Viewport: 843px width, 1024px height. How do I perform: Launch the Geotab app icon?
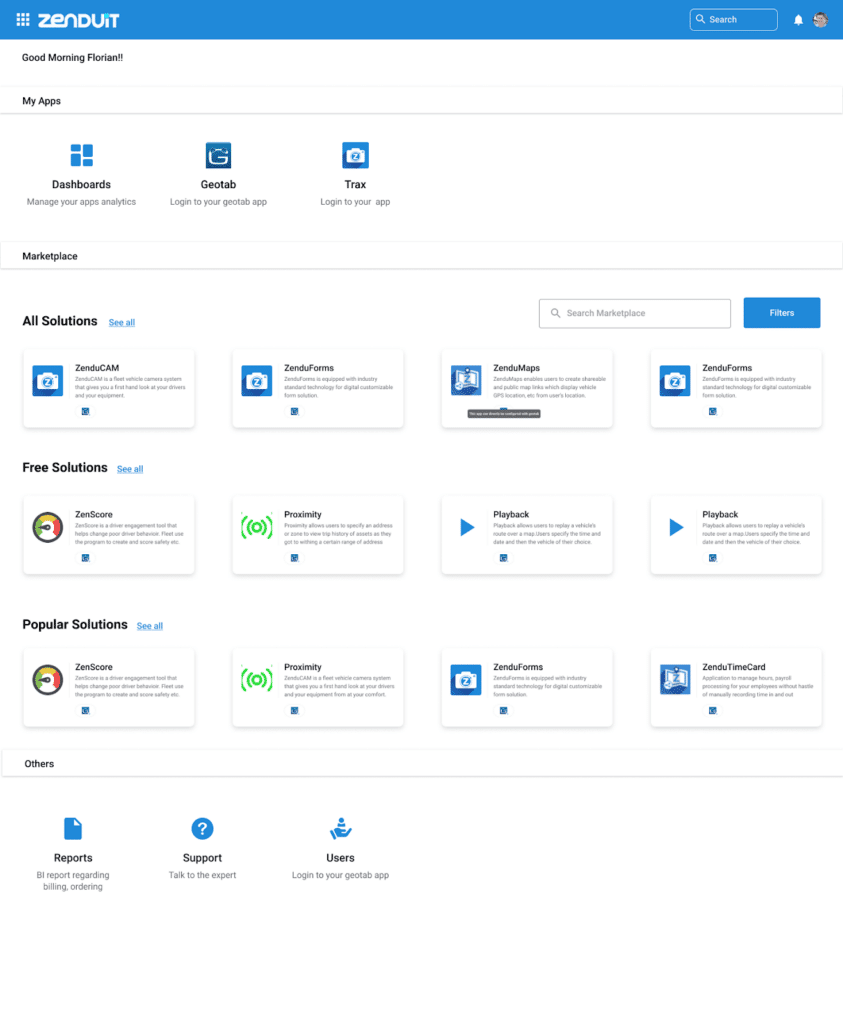click(218, 155)
